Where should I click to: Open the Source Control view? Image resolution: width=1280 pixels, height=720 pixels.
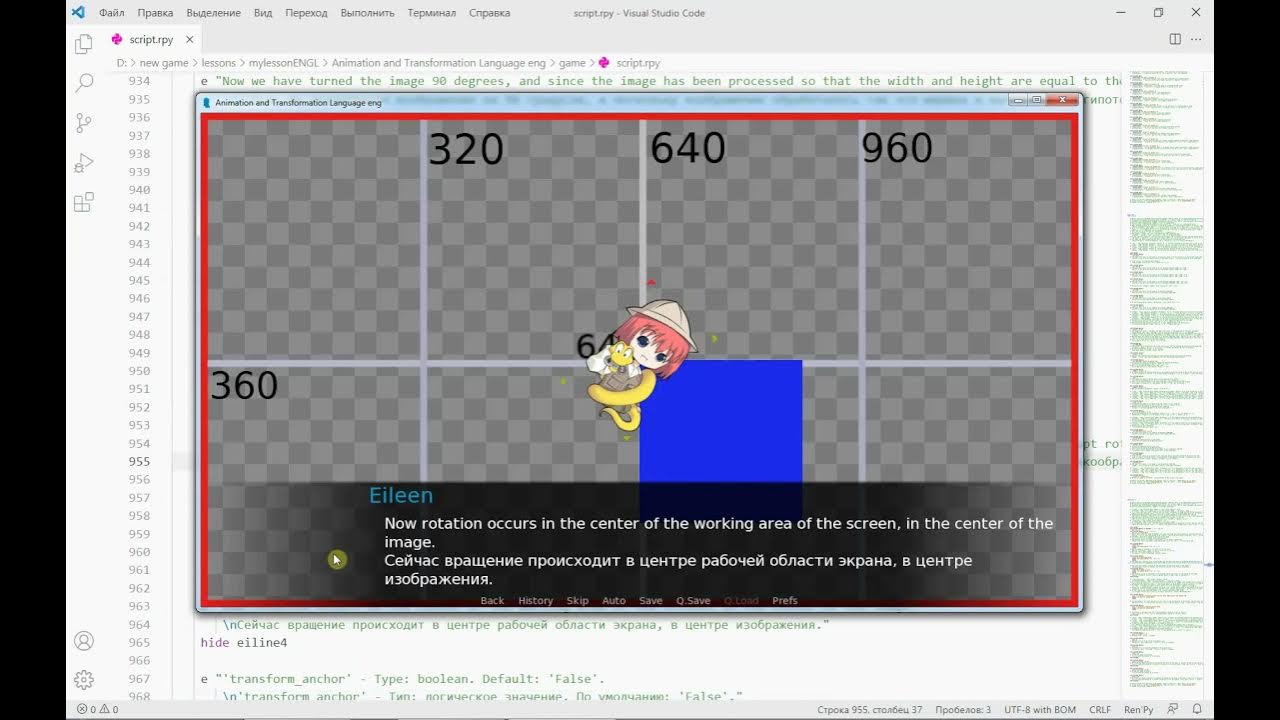(x=84, y=122)
